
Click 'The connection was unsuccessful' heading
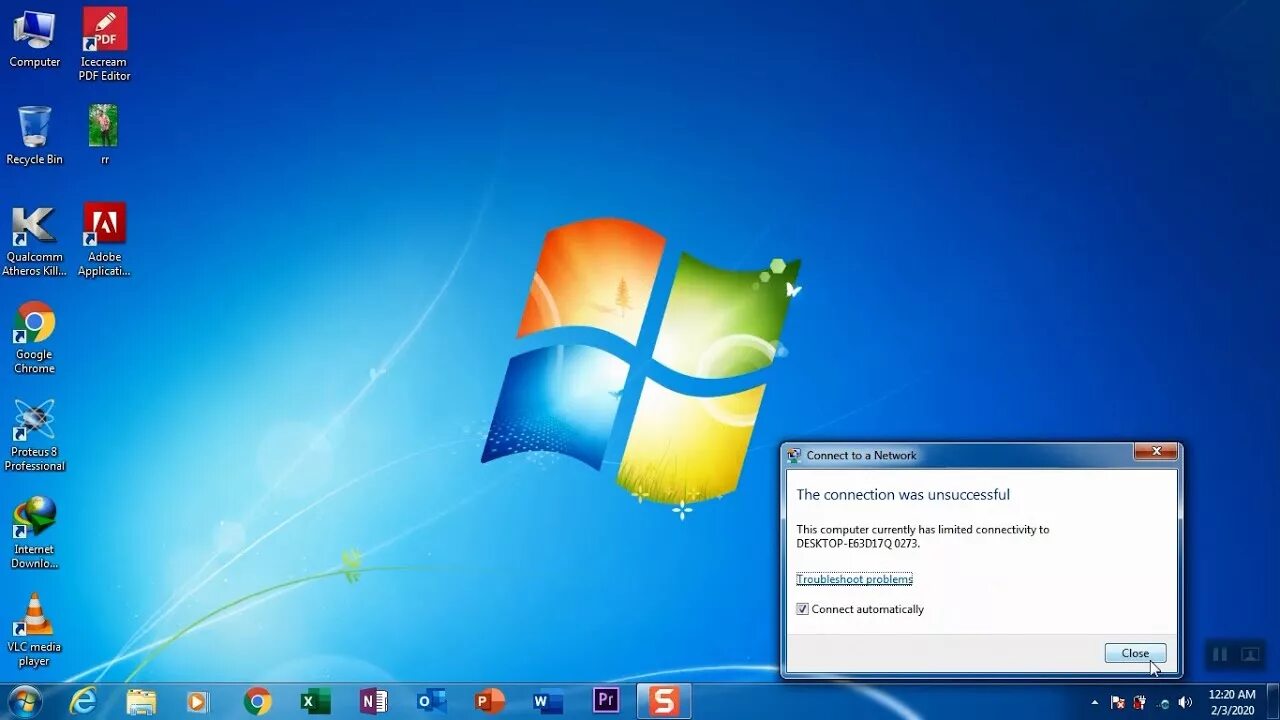click(903, 494)
